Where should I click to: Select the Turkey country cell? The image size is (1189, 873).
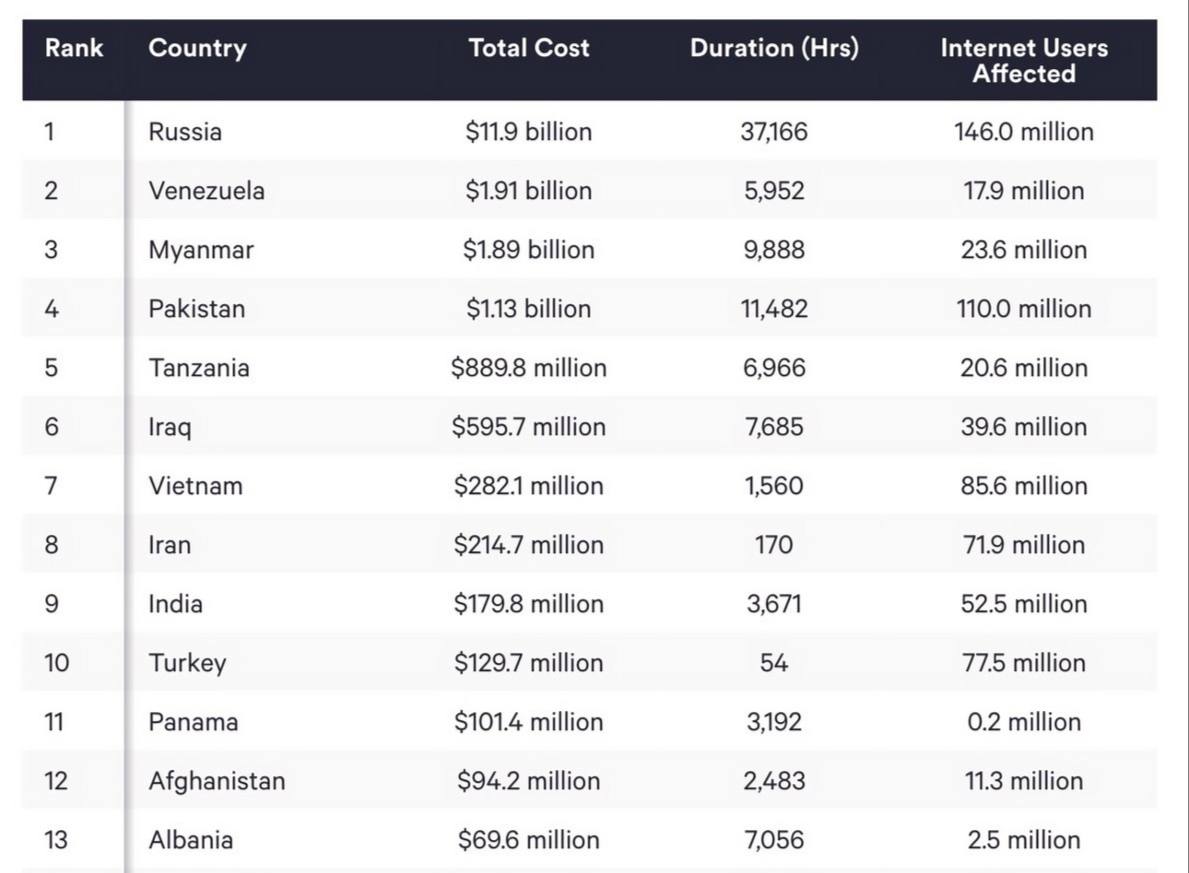[187, 663]
